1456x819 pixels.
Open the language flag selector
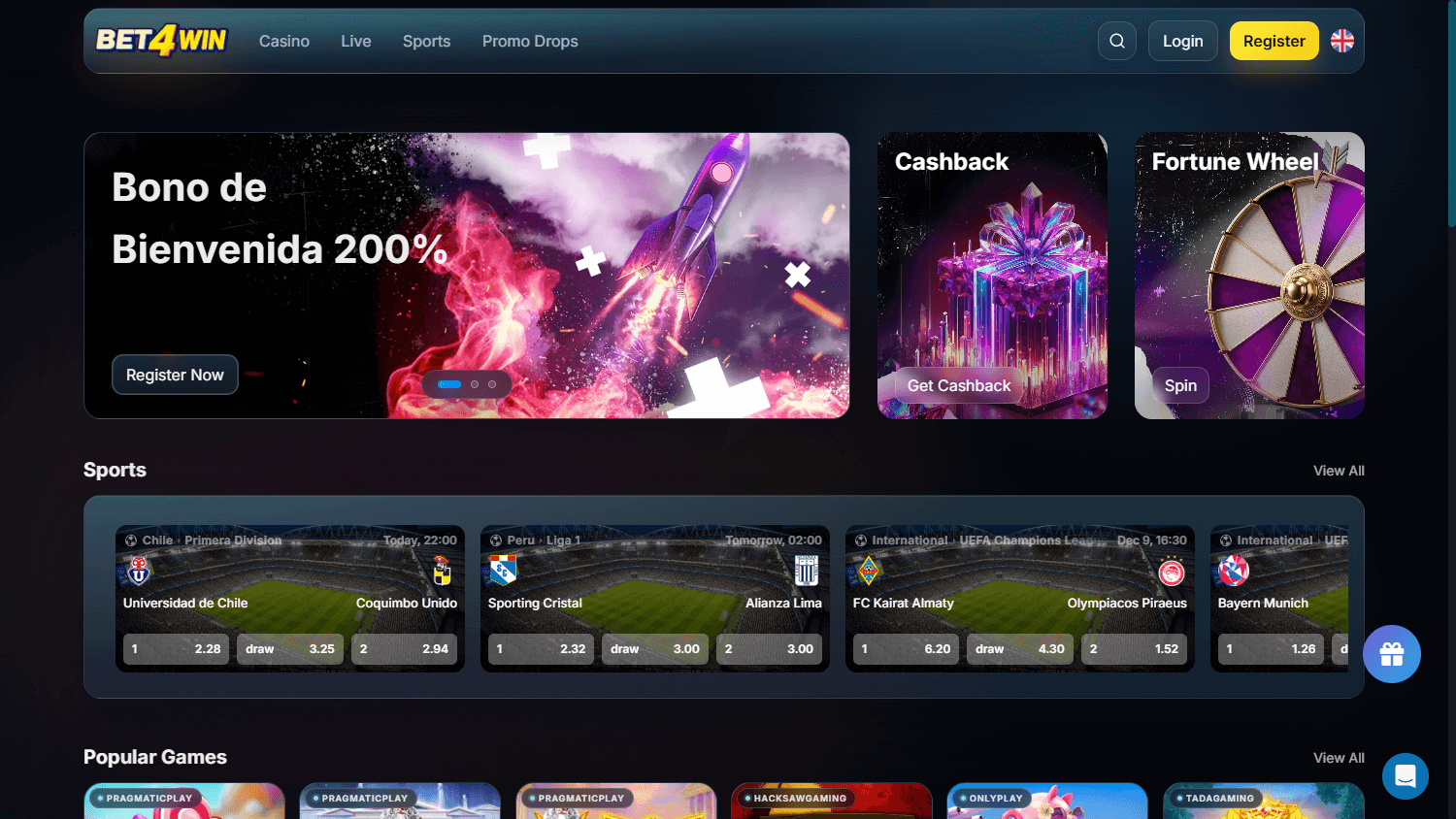coord(1342,41)
